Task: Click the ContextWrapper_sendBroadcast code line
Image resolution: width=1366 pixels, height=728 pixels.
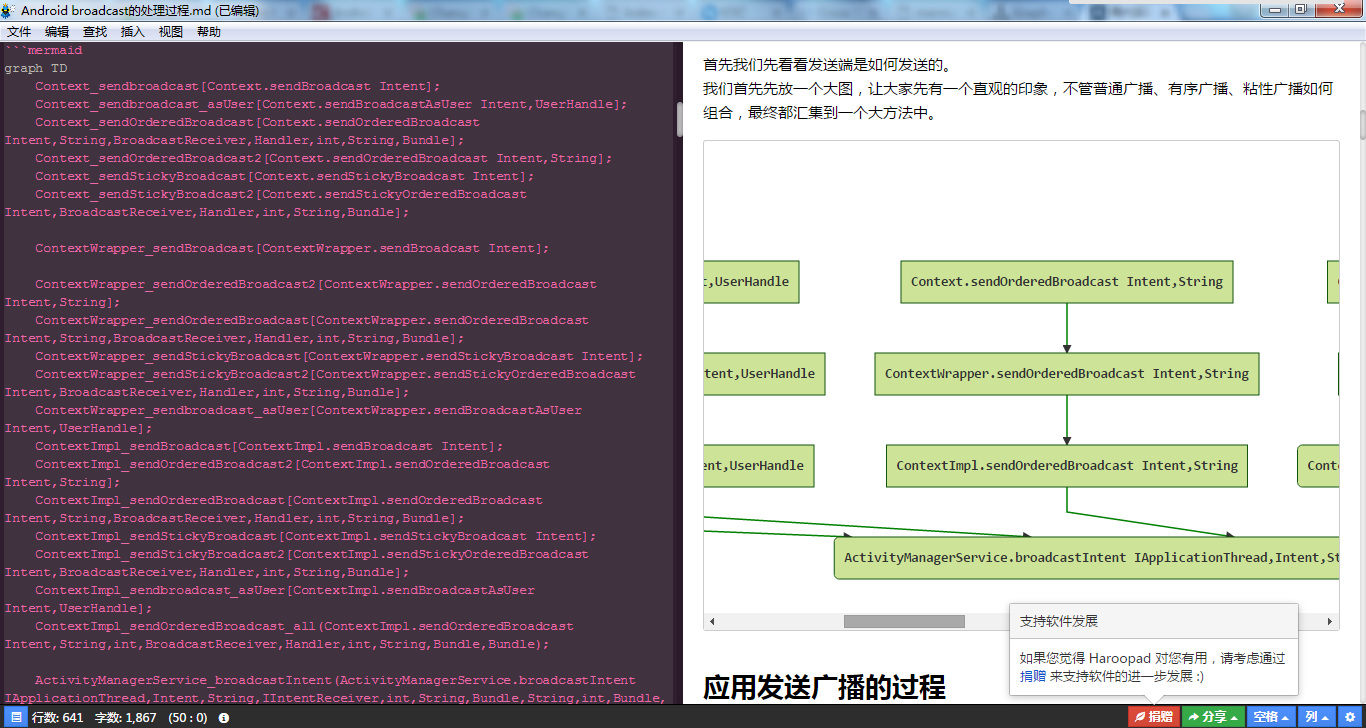Action: tap(292, 248)
